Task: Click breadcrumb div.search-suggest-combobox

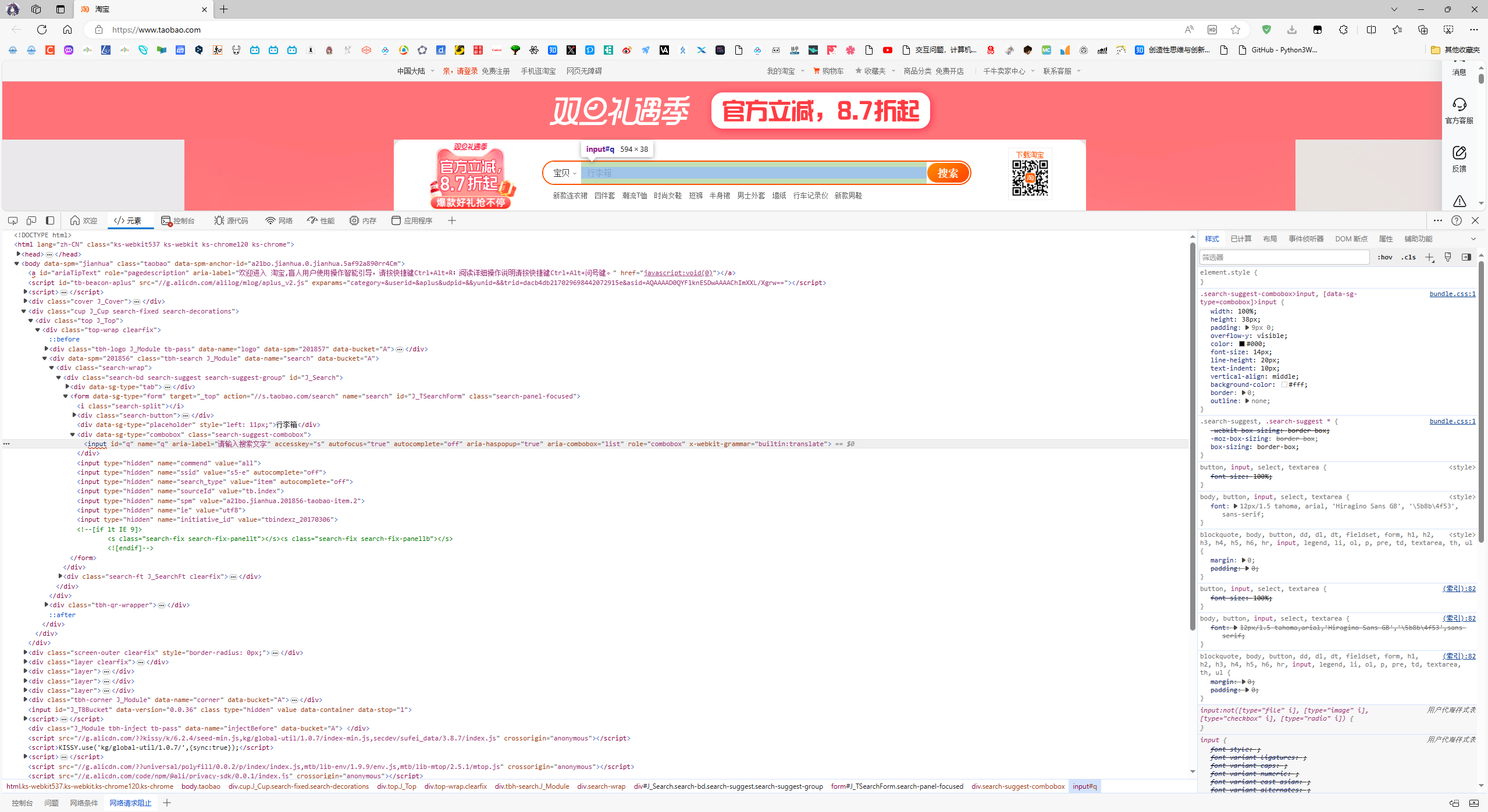Action: pos(1018,786)
